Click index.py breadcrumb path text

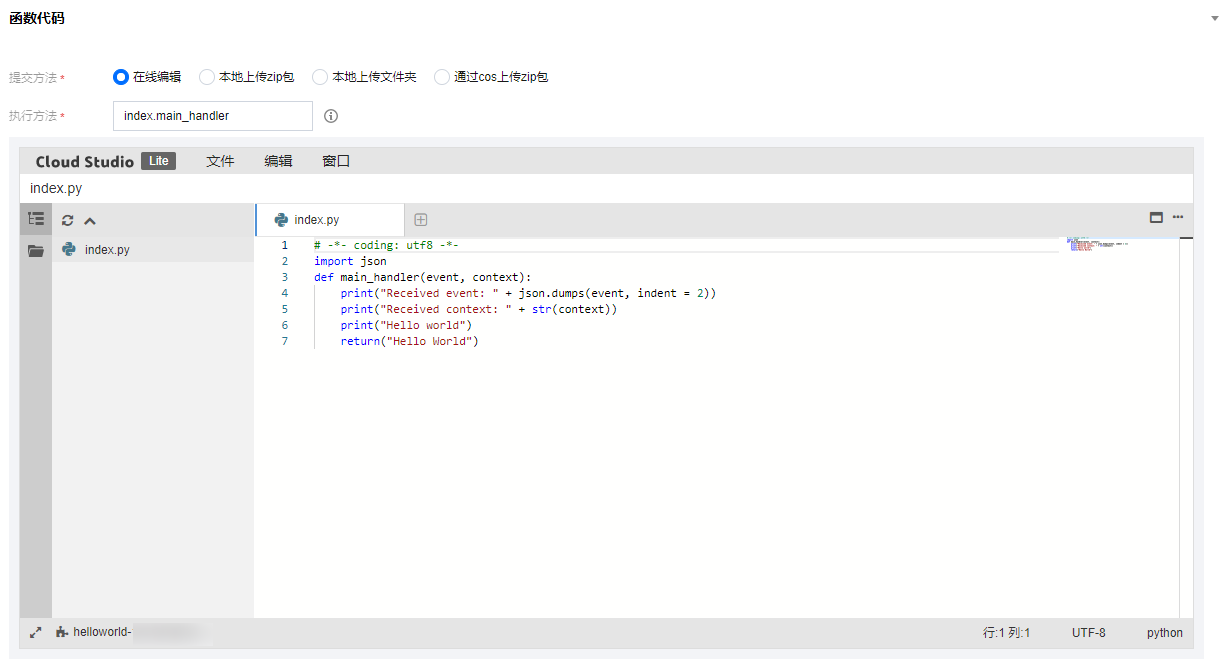tap(55, 188)
